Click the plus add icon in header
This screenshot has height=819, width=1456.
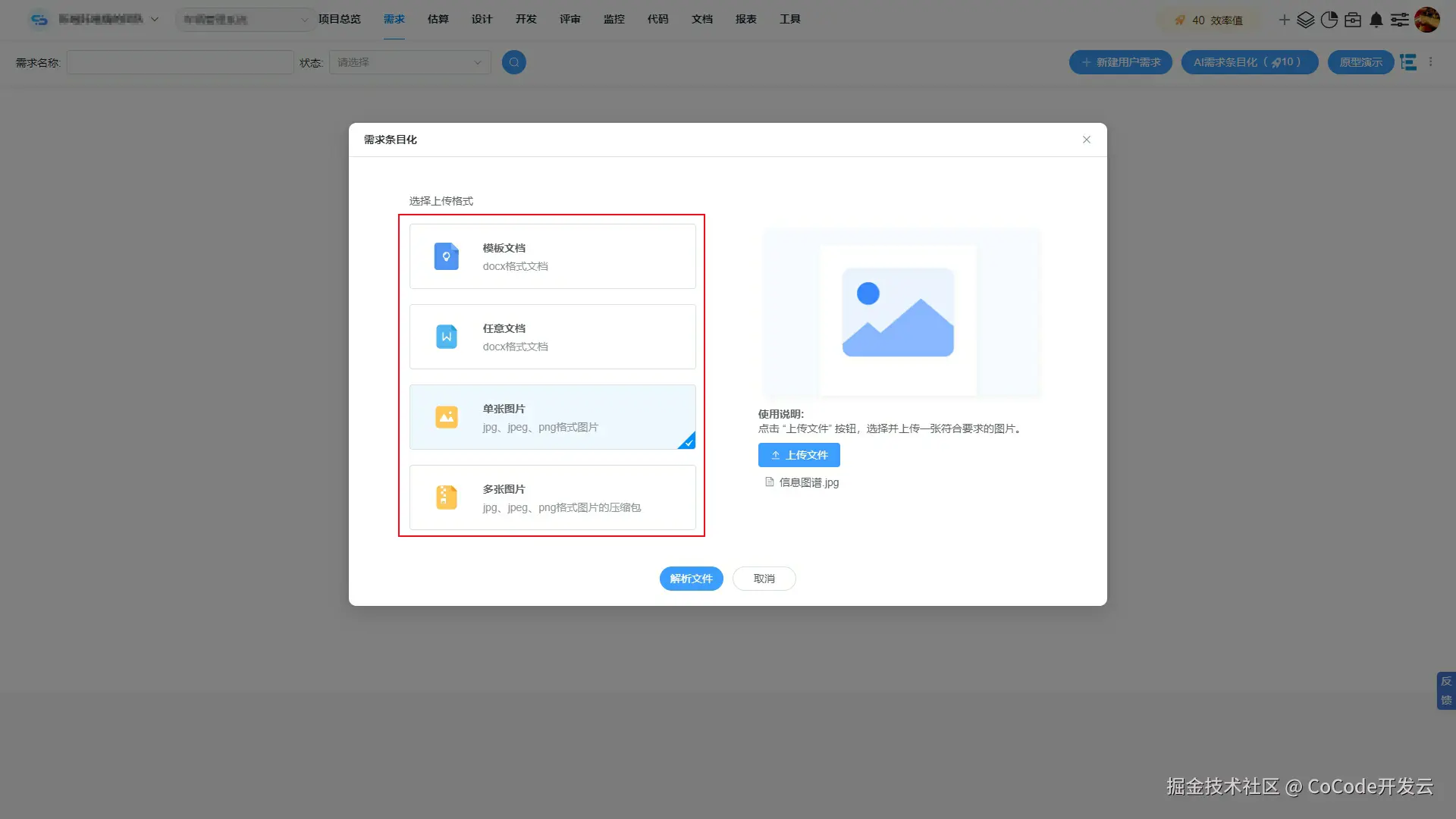(1284, 20)
